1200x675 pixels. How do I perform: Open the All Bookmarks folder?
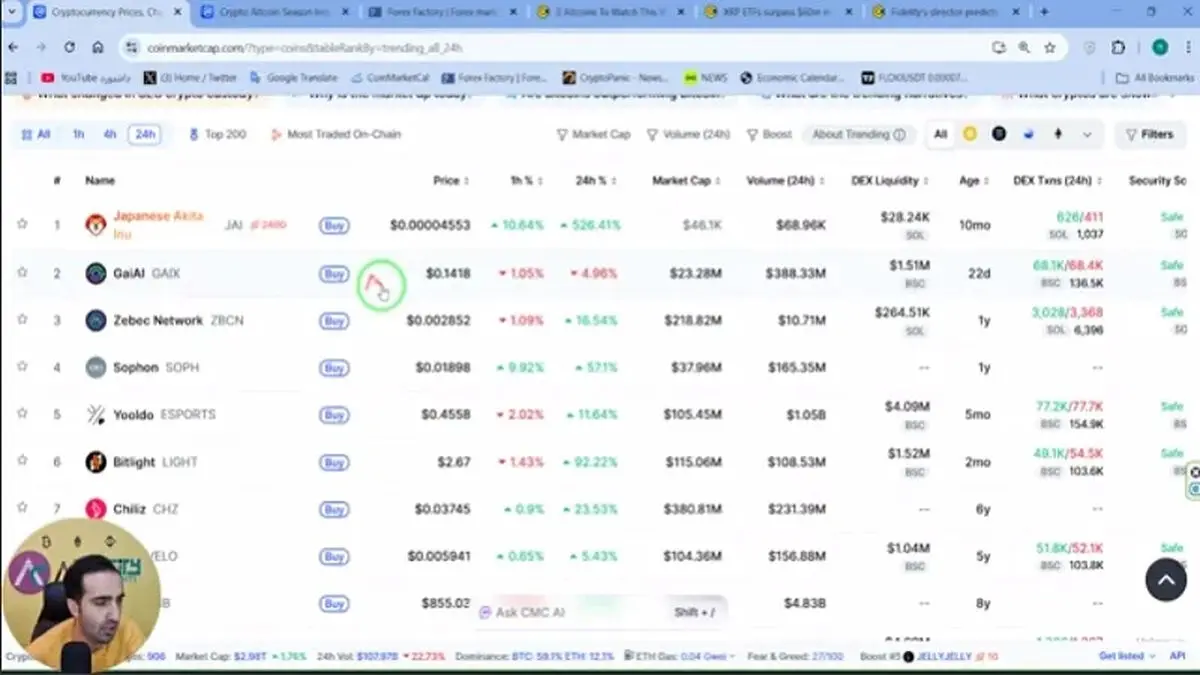pos(1155,77)
